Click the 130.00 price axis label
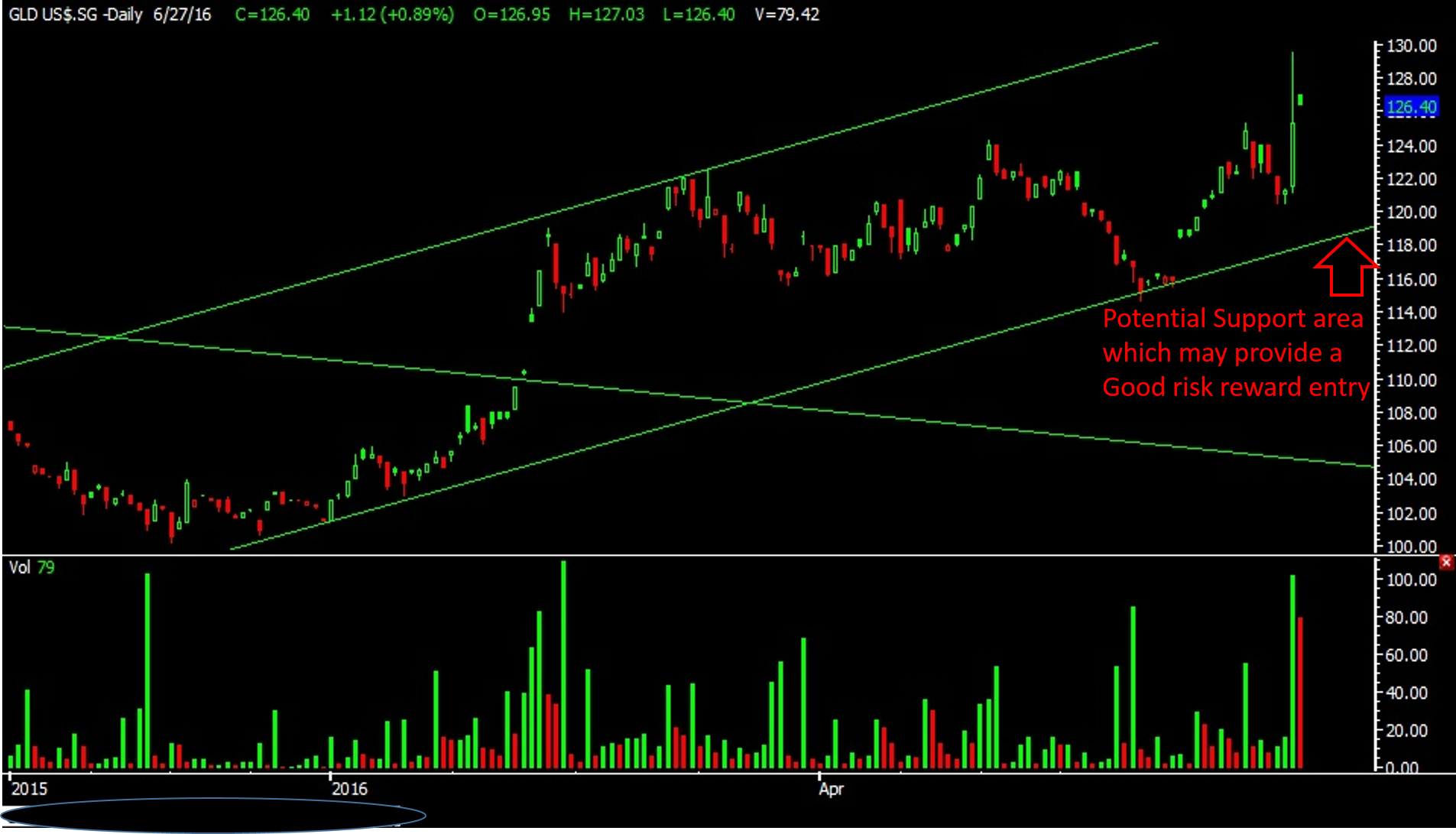Image resolution: width=1456 pixels, height=834 pixels. point(1412,46)
